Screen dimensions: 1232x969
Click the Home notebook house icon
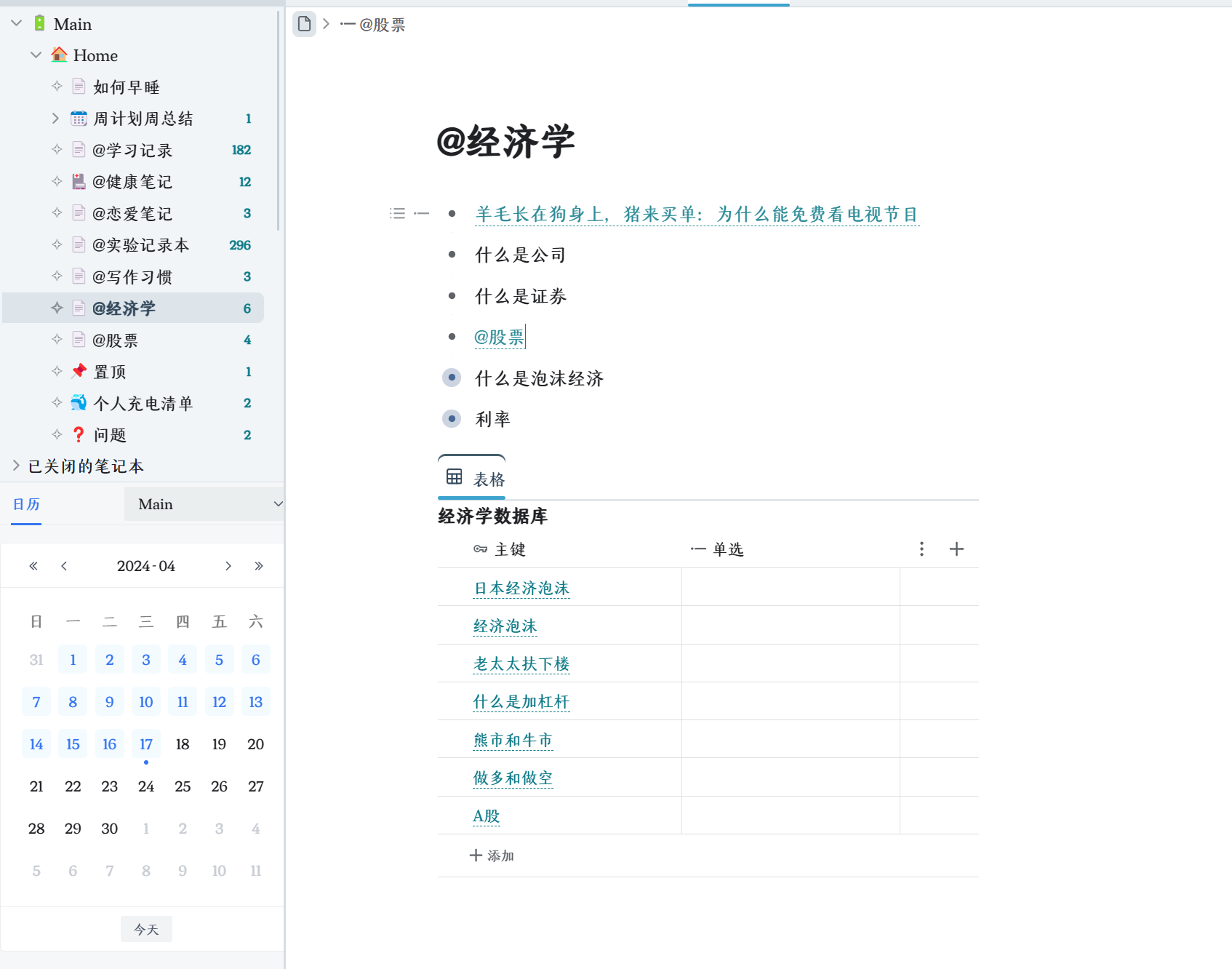(x=59, y=55)
